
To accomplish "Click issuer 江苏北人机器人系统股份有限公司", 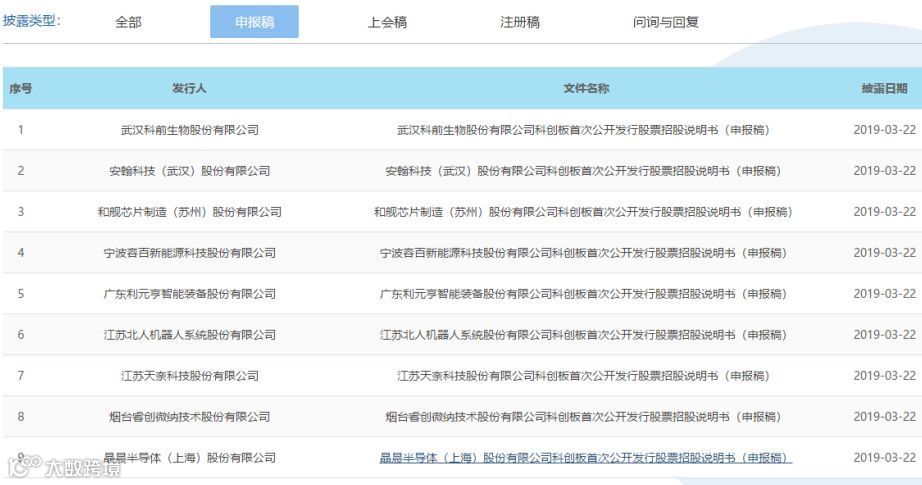I will tap(189, 335).
